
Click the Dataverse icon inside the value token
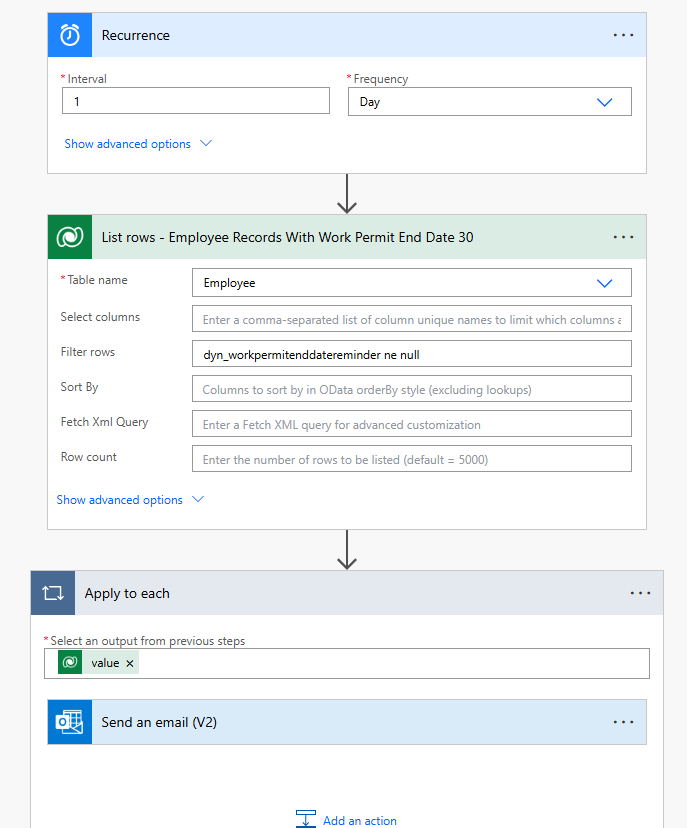point(68,662)
